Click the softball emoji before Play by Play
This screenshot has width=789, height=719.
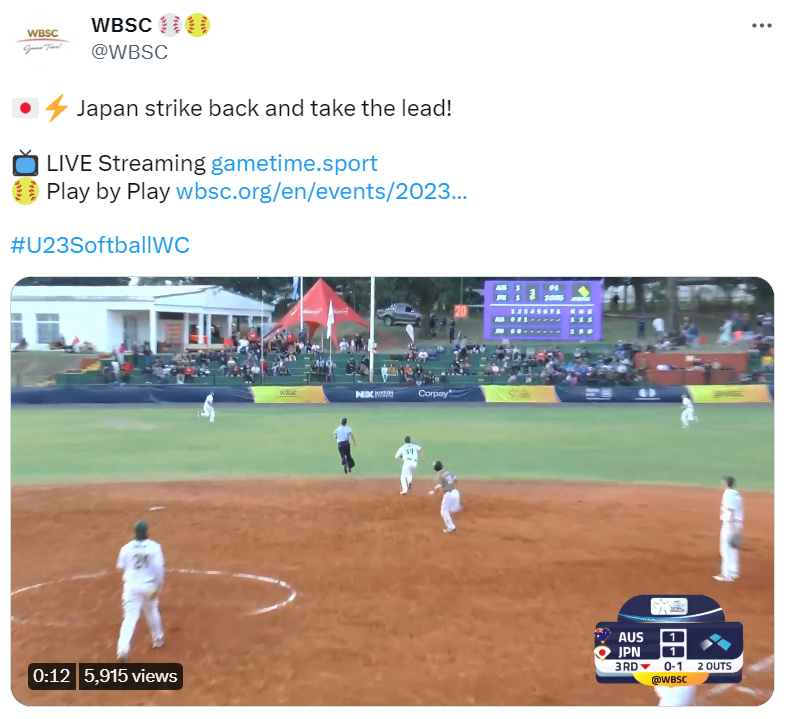(x=25, y=191)
